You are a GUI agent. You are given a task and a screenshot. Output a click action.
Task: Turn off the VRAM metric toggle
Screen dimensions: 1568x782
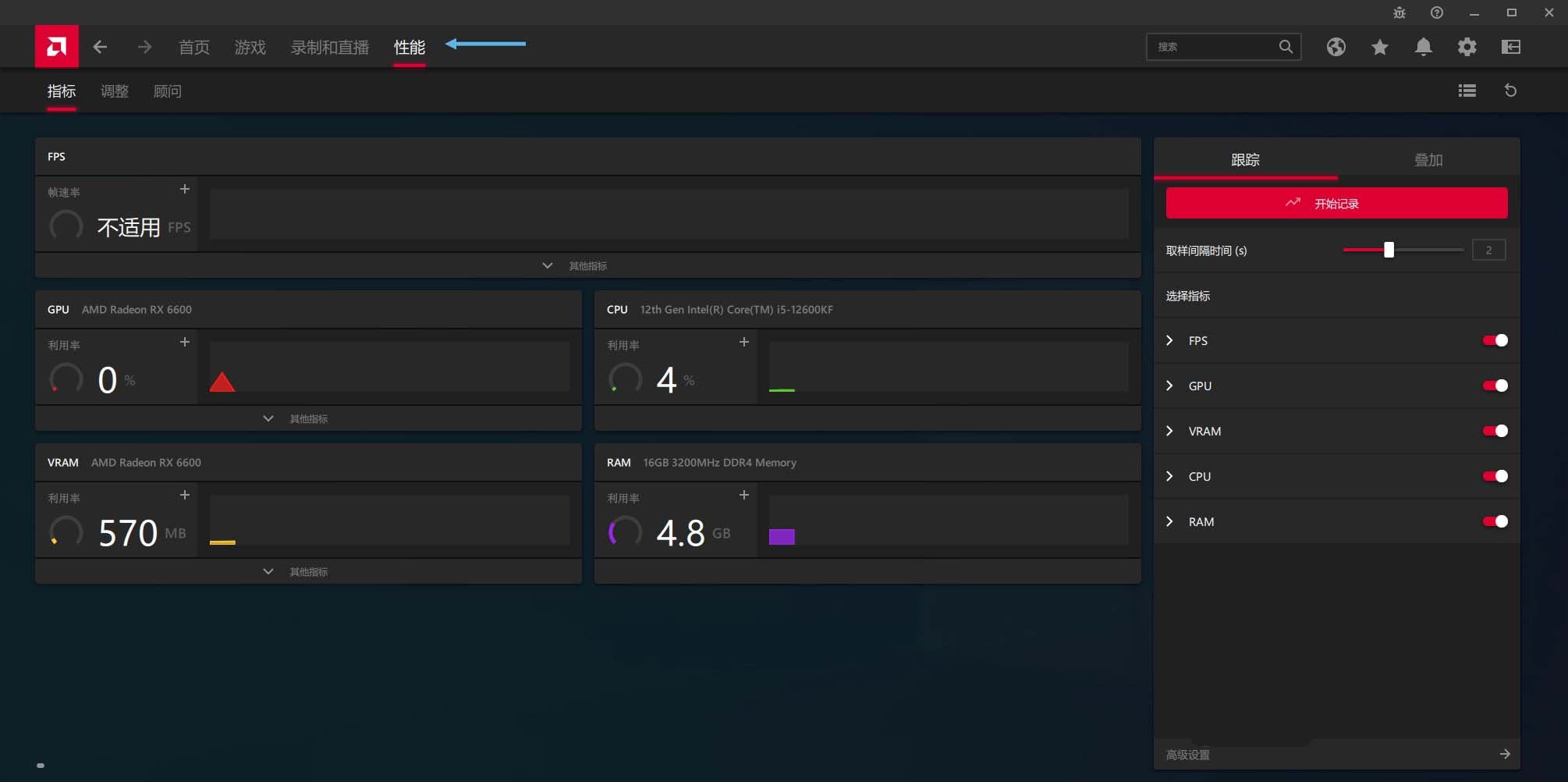point(1495,431)
